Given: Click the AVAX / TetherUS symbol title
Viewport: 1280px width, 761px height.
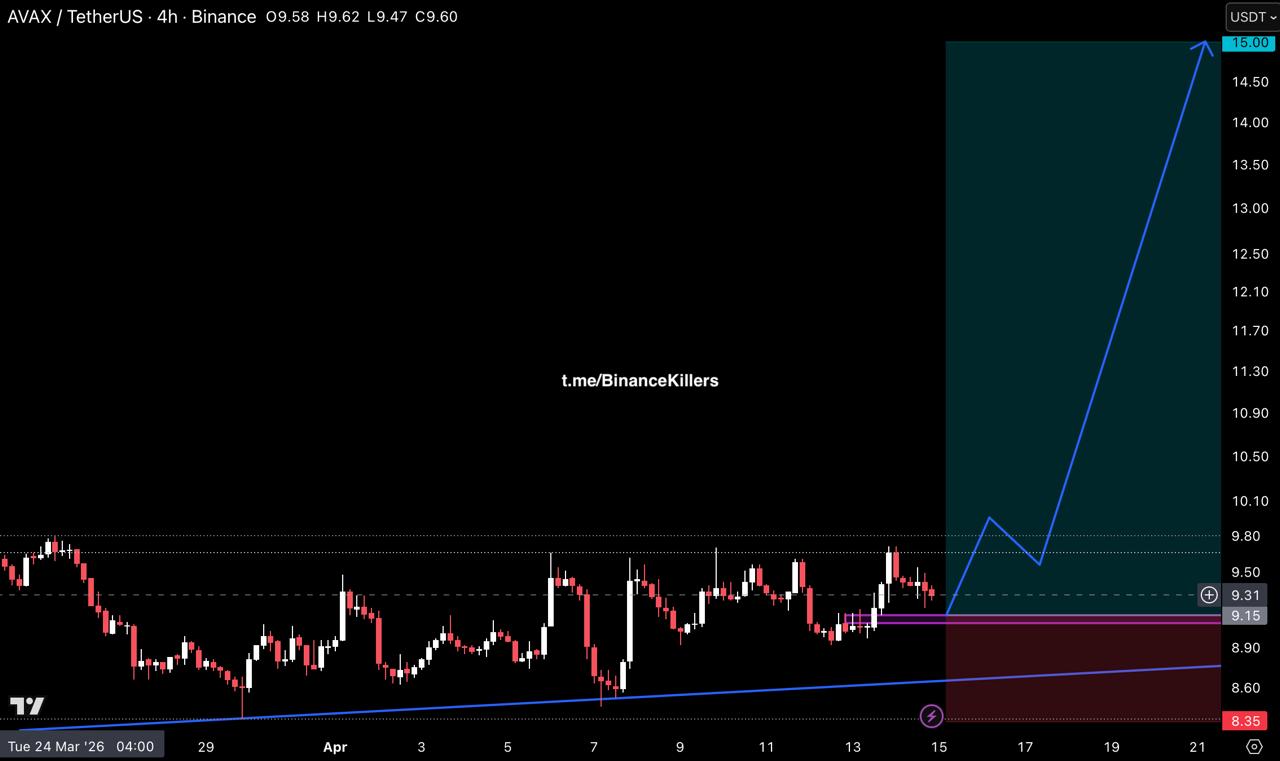Looking at the screenshot, I should 77,17.
